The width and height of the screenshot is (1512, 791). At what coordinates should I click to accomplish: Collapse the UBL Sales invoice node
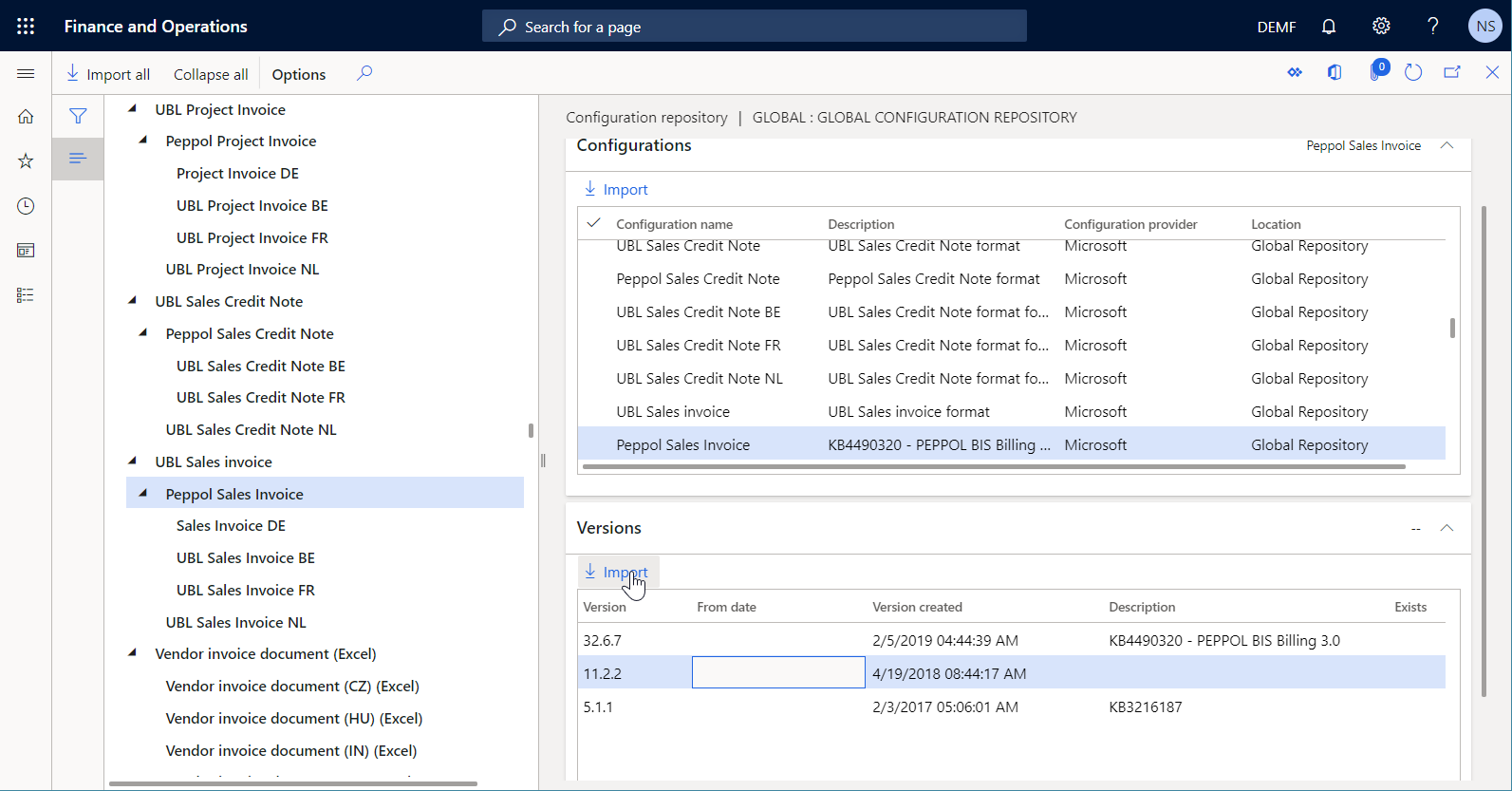click(132, 461)
